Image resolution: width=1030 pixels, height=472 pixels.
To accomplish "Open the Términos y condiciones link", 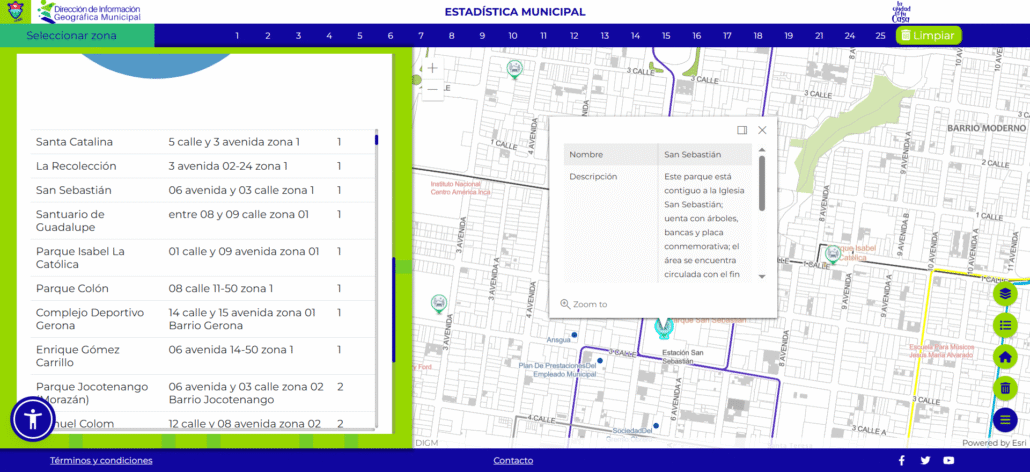I will coord(101,461).
